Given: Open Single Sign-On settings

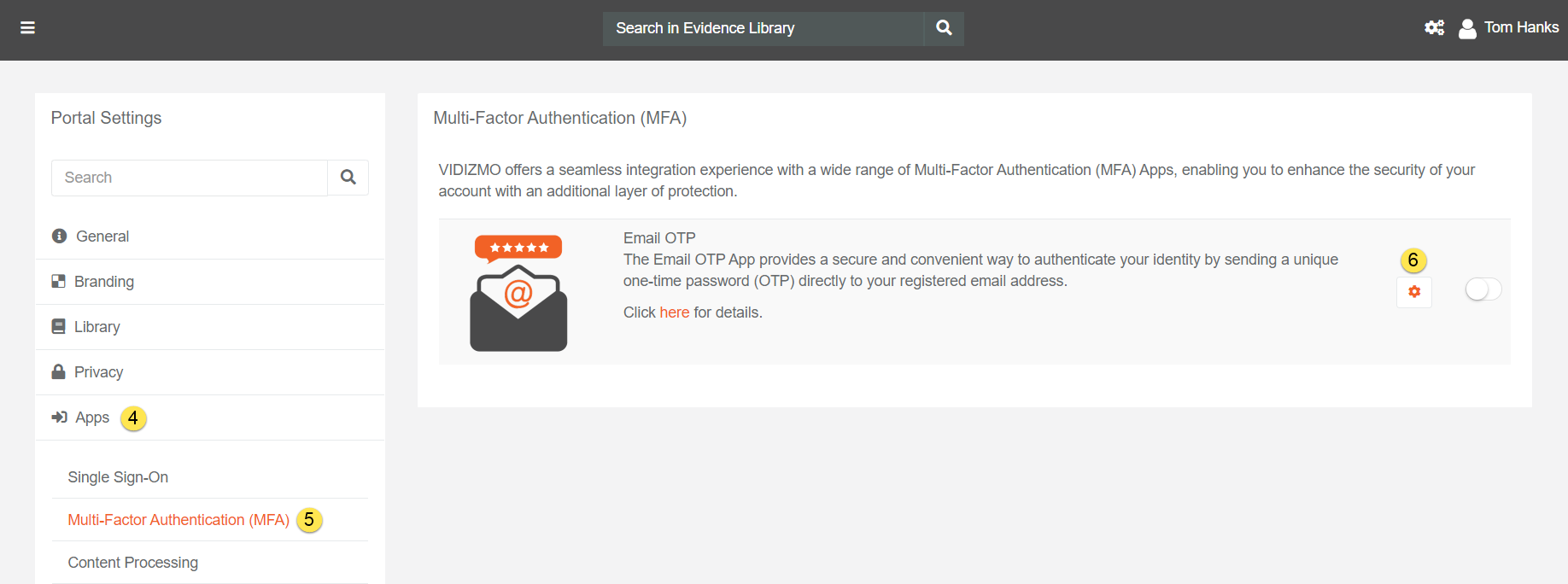Looking at the screenshot, I should (118, 477).
